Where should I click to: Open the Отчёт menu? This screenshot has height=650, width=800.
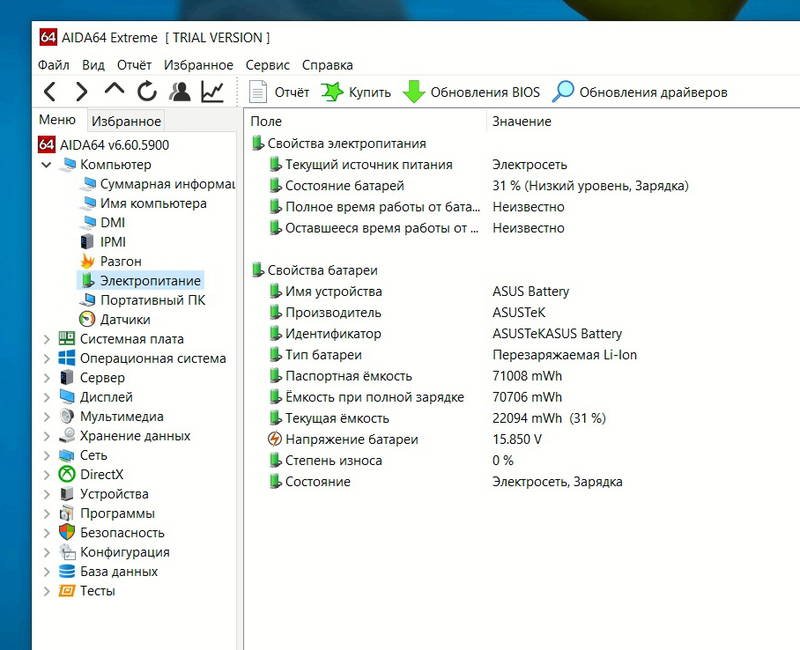point(134,65)
